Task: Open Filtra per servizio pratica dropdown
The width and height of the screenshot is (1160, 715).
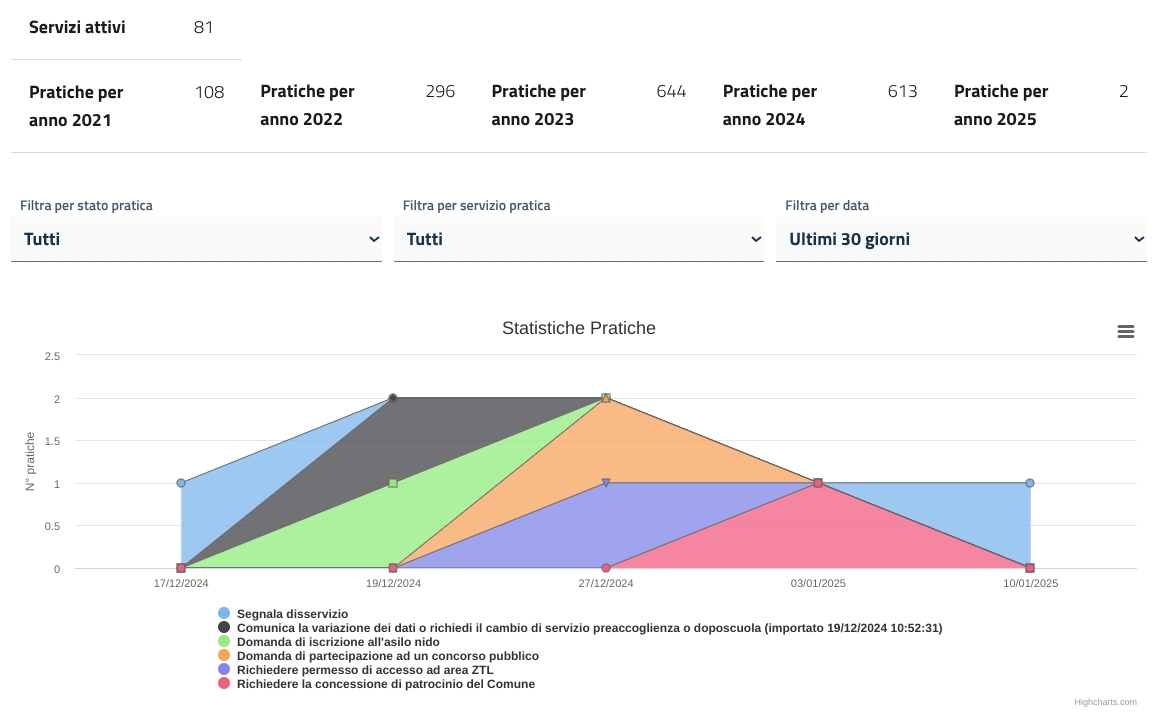Action: [578, 240]
